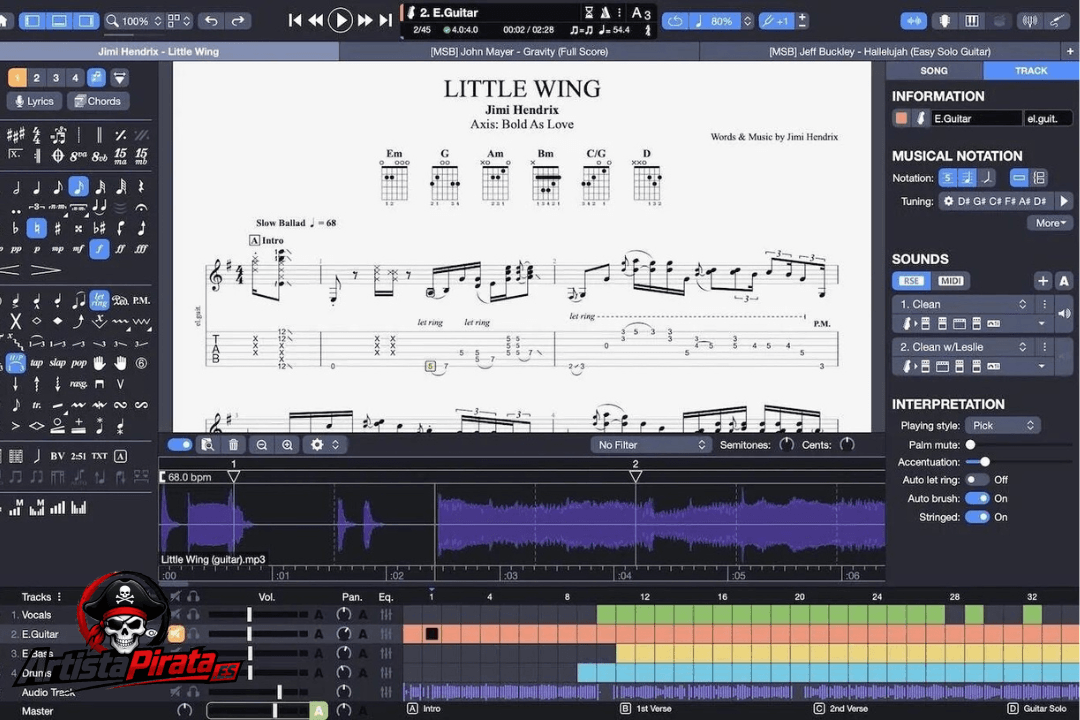Open the Lyrics editor

[34, 101]
